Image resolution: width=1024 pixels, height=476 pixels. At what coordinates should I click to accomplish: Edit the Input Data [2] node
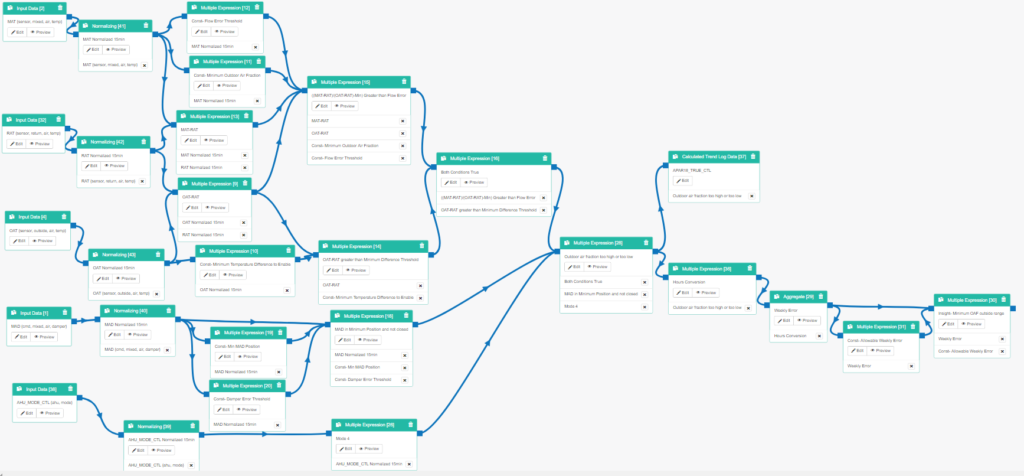click(18, 31)
